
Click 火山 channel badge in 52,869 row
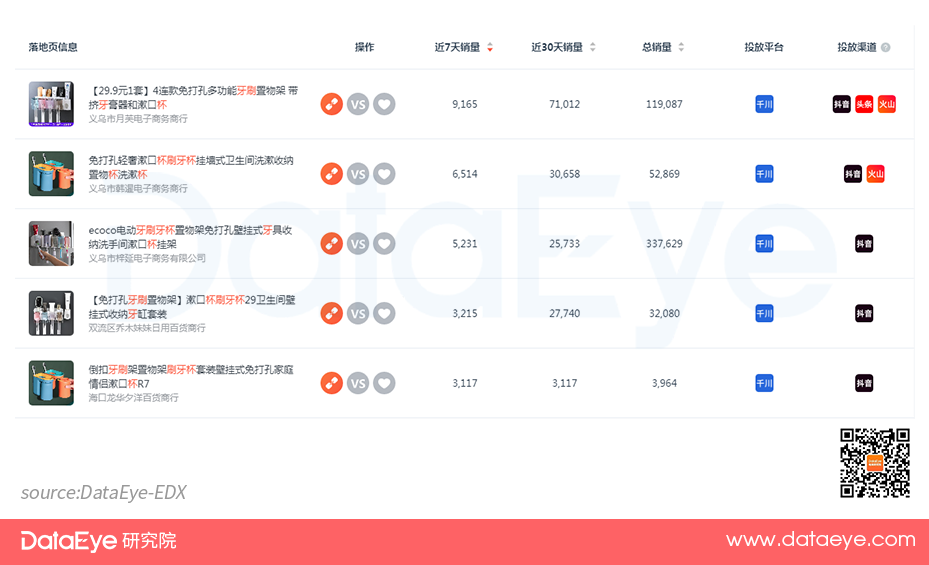point(876,174)
